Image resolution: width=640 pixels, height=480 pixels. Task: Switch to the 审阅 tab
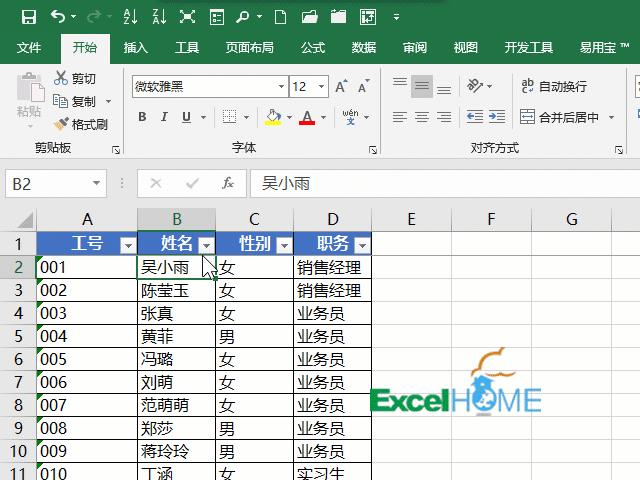coord(415,48)
